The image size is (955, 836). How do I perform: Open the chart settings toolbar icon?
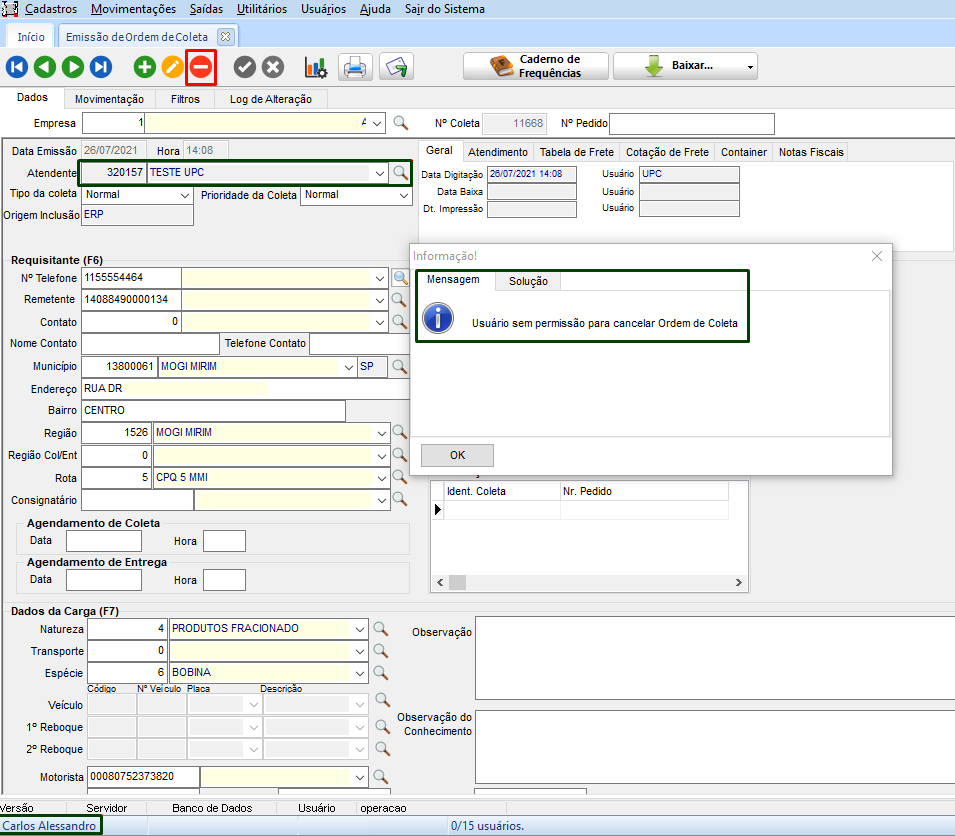click(x=316, y=67)
